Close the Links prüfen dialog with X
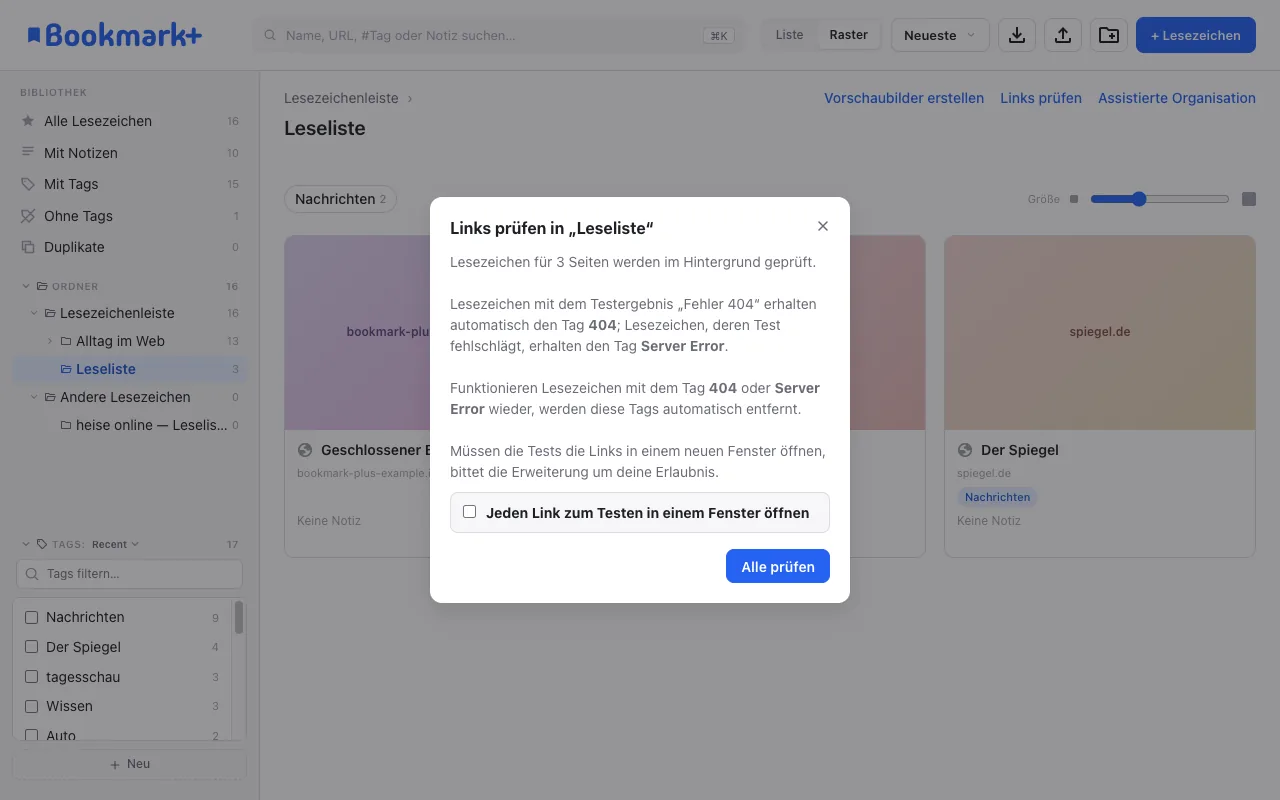This screenshot has height=800, width=1280. tap(823, 226)
